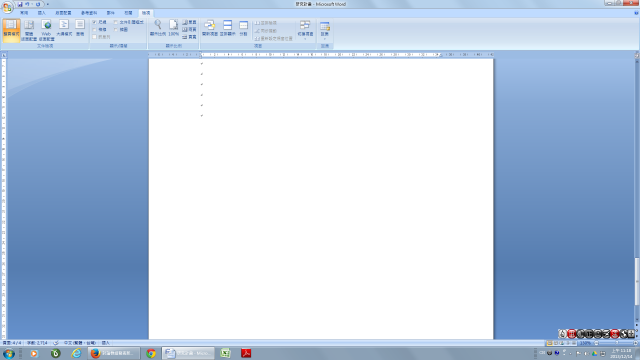Click Arrange All windows button

[x=227, y=29]
